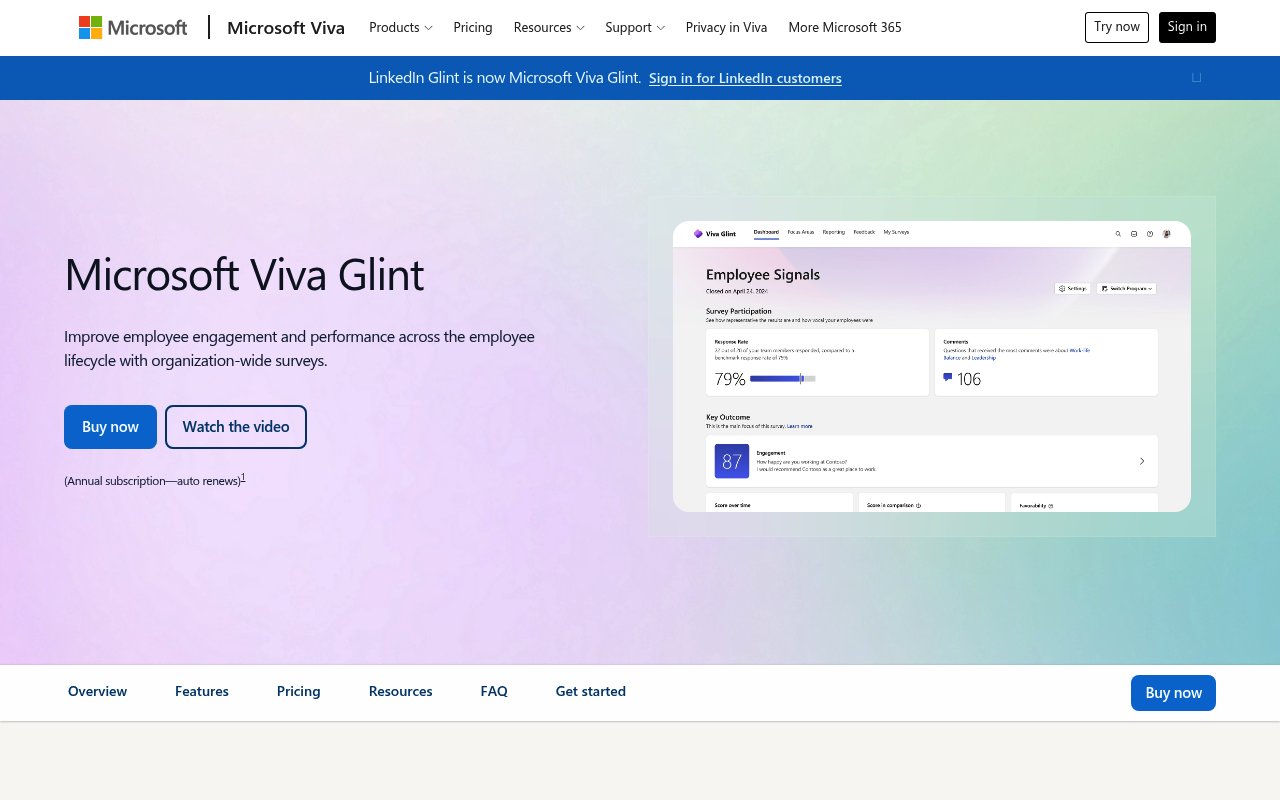Click the "(Annual subscription—auto renews)" note
This screenshot has height=800, width=1280.
pos(152,481)
